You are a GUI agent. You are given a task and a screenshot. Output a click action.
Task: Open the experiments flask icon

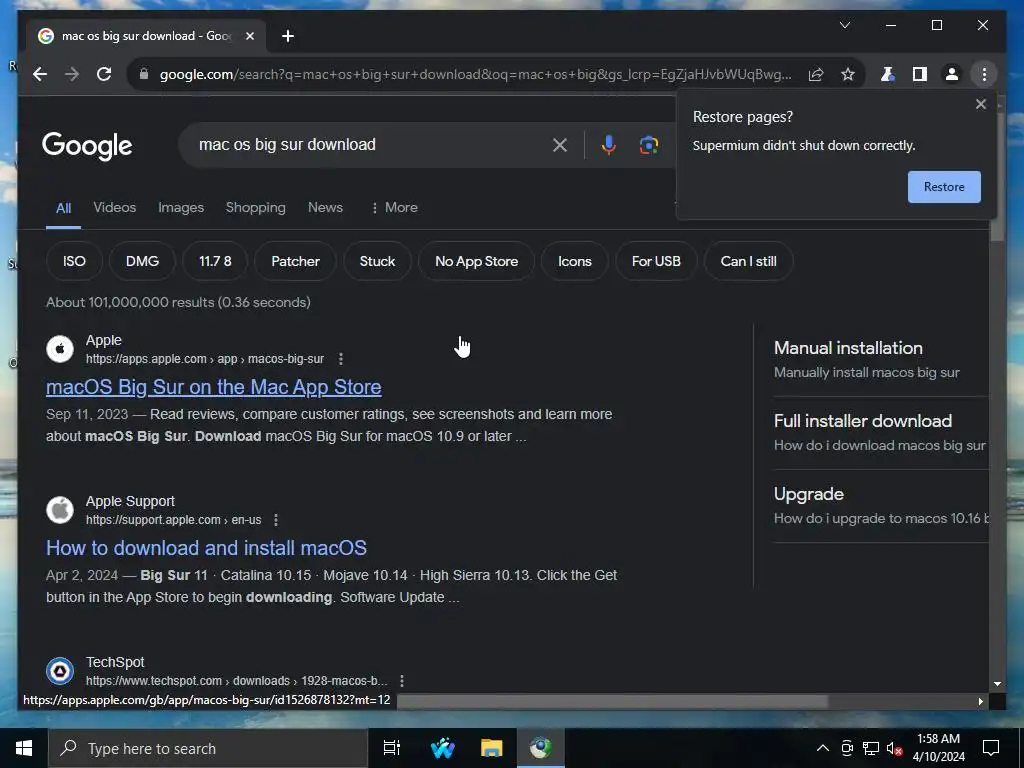pyautogui.click(x=887, y=74)
